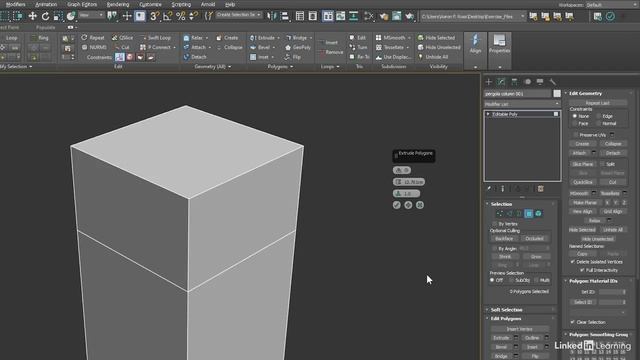Toggle Angle Snap in main toolbar
This screenshot has height=360, width=640.
(x=167, y=16)
